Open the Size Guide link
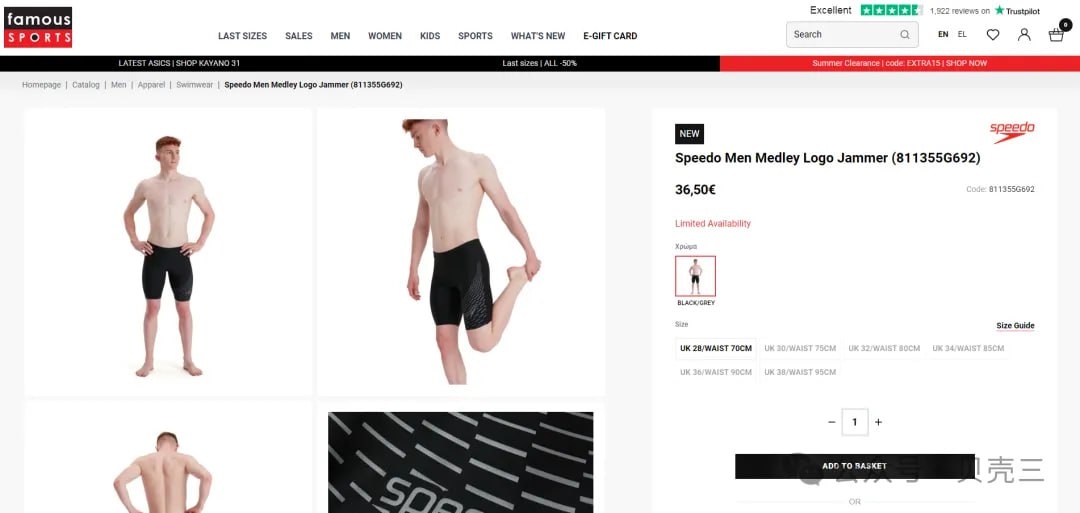This screenshot has height=513, width=1080. (1015, 326)
